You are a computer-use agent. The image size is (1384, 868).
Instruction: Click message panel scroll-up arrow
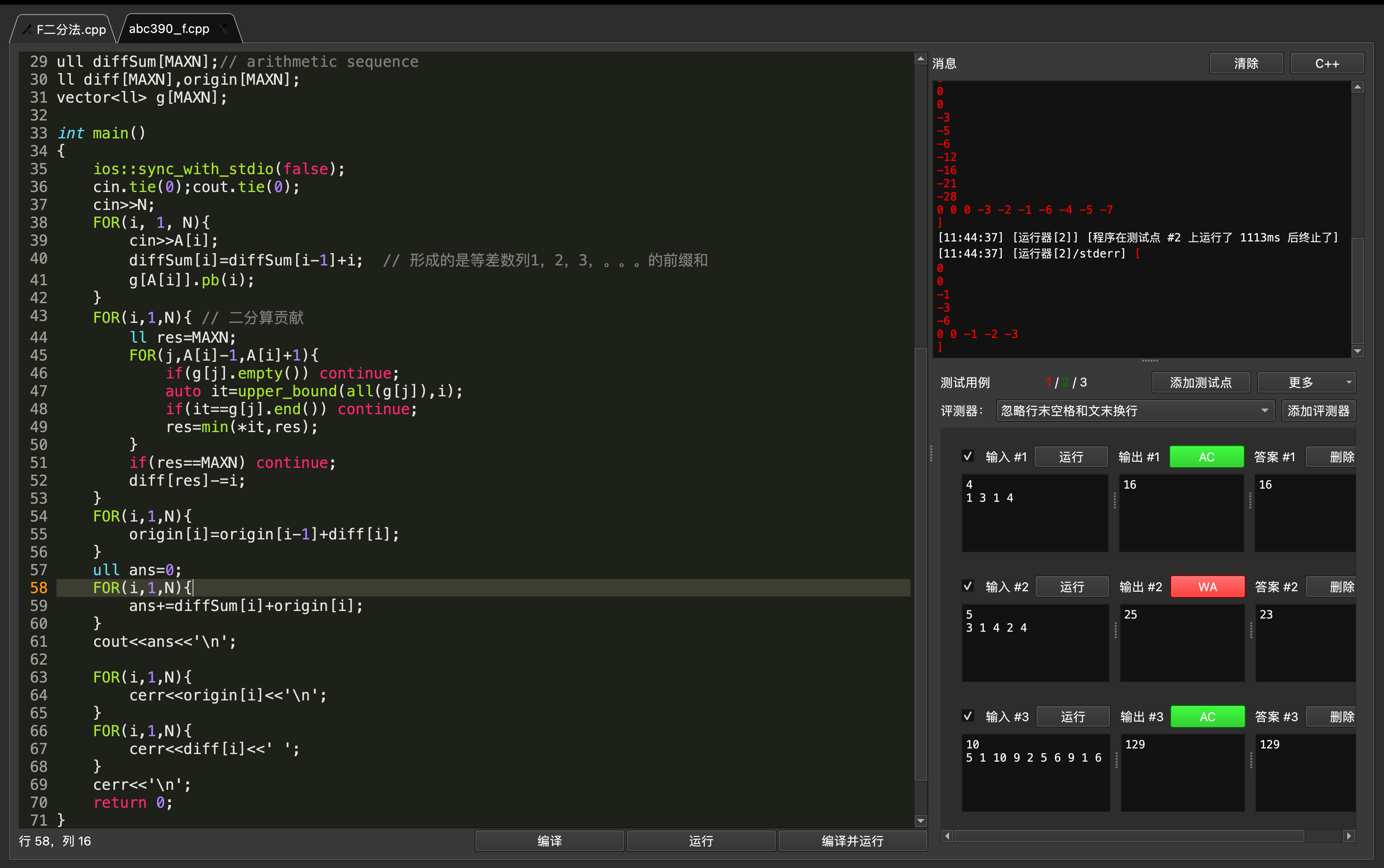click(x=1357, y=87)
